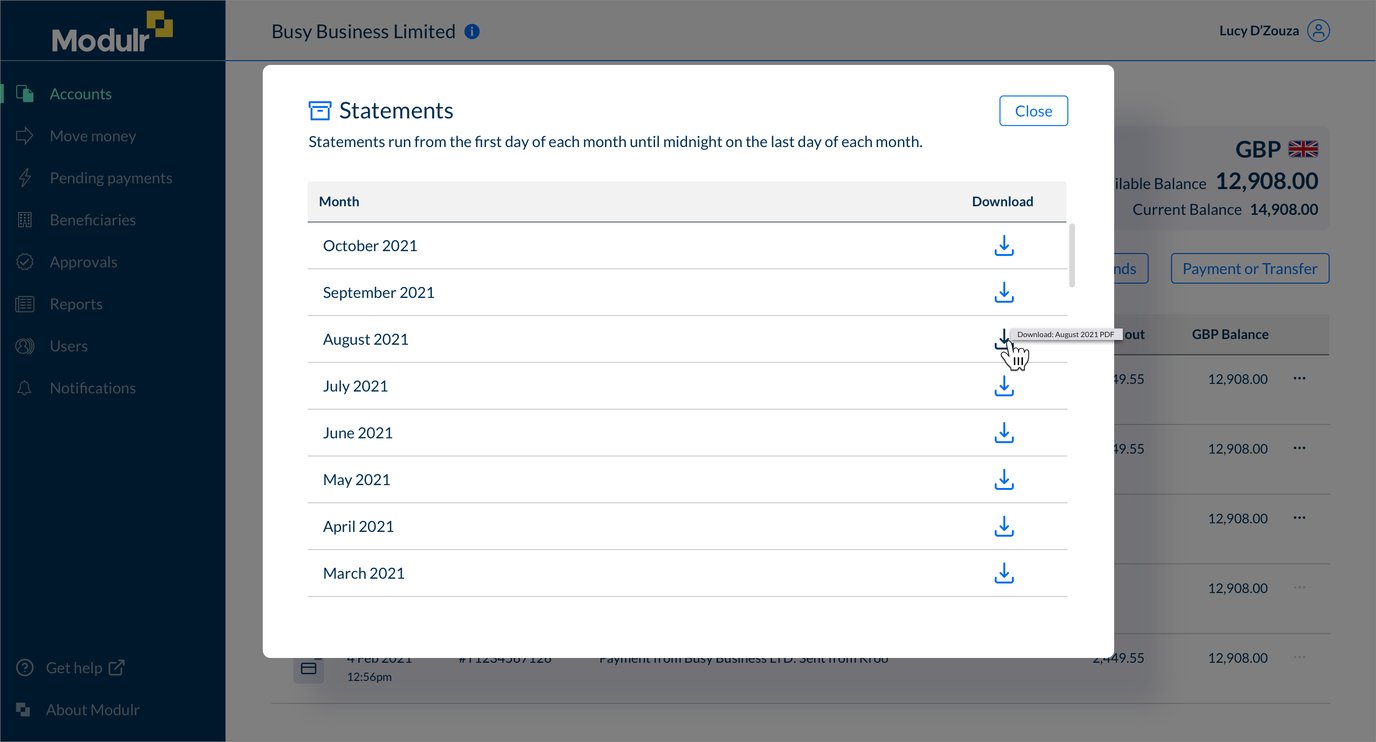Close the Statements dialog

coord(1033,111)
